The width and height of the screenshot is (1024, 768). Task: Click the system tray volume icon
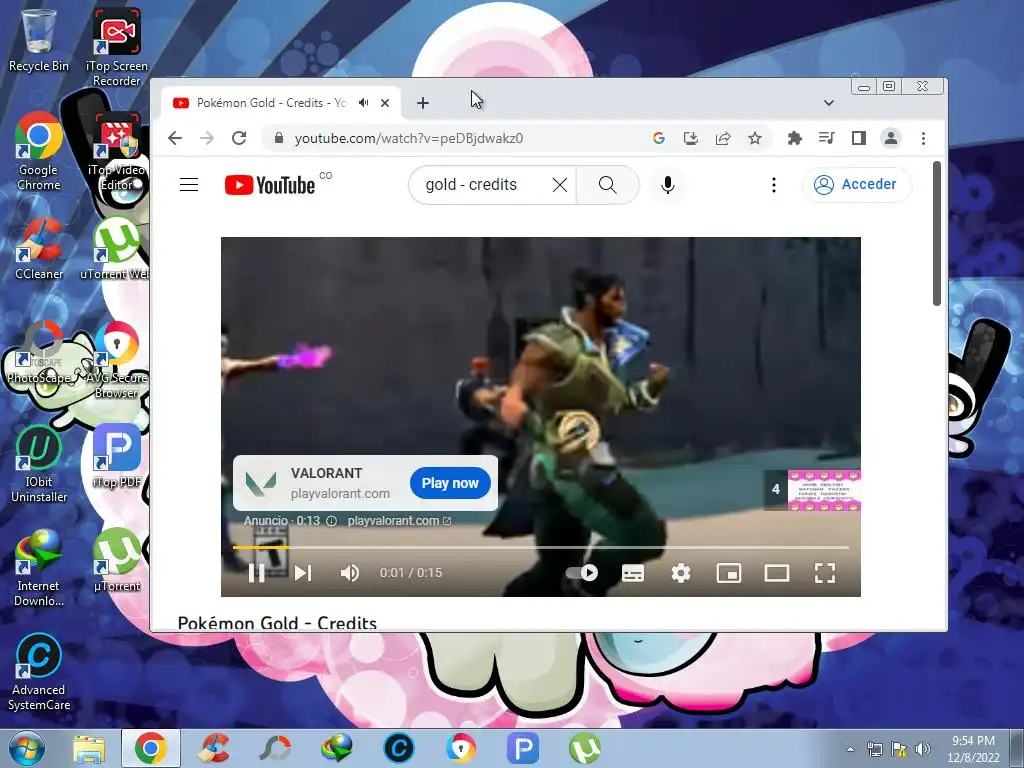(922, 749)
